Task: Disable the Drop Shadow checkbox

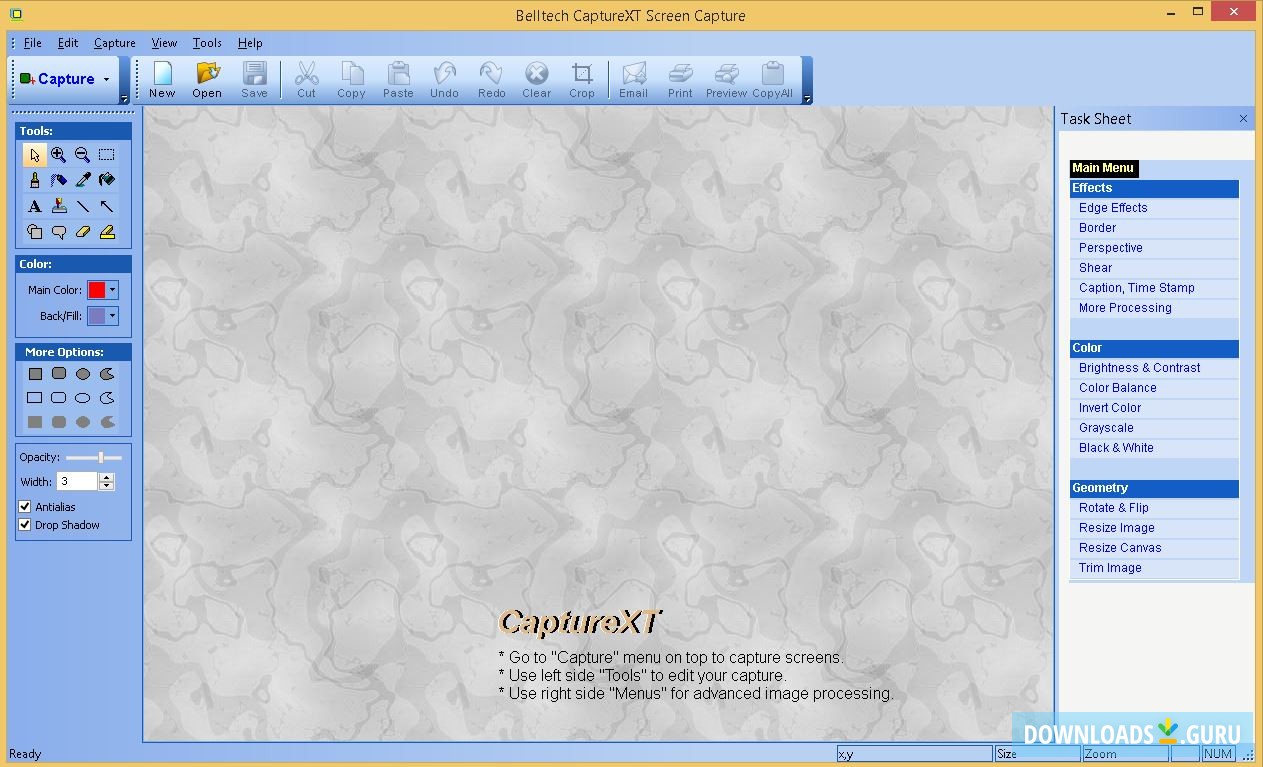Action: pos(25,525)
